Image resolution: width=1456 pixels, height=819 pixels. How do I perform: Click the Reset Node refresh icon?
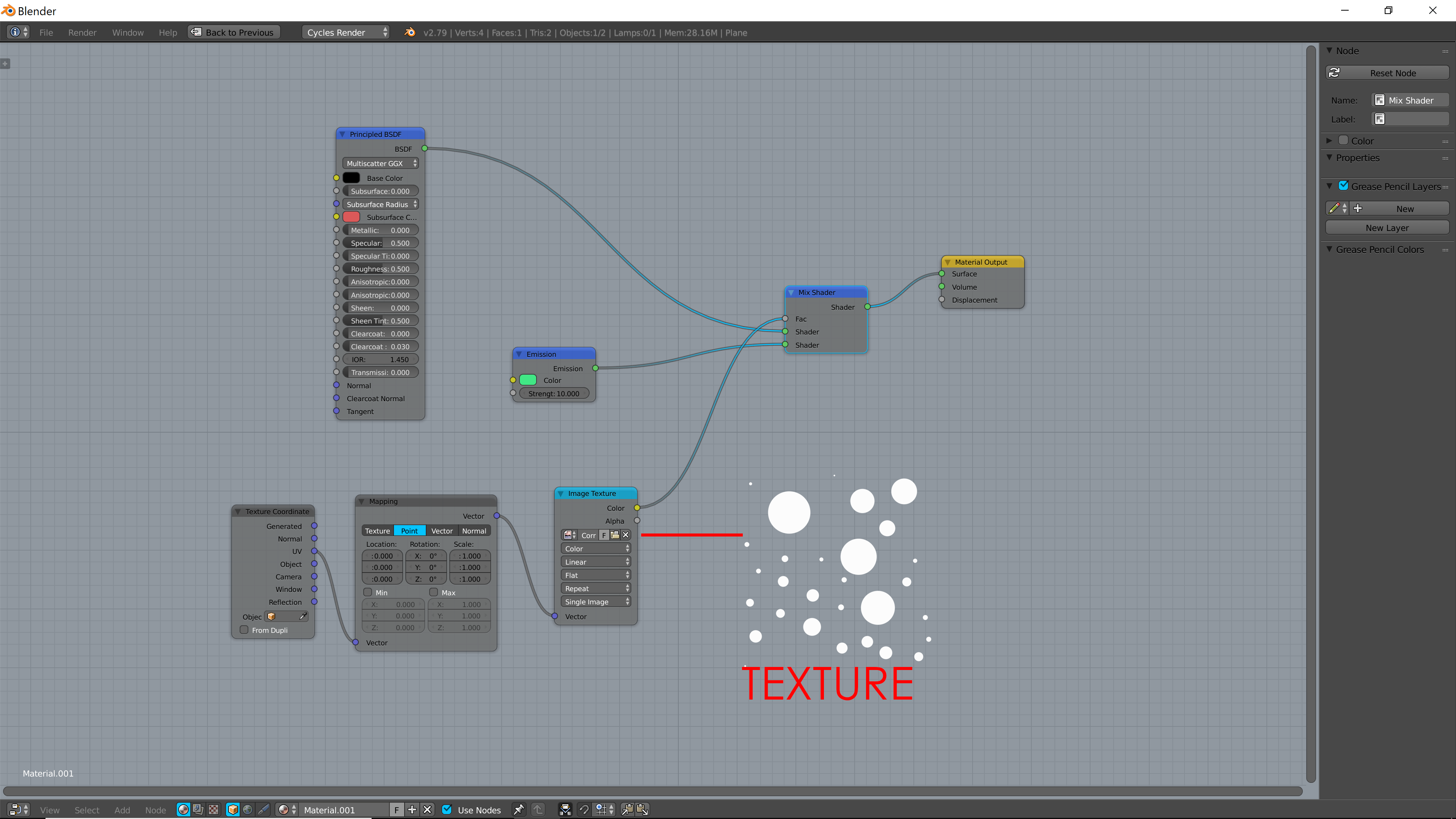coord(1335,72)
